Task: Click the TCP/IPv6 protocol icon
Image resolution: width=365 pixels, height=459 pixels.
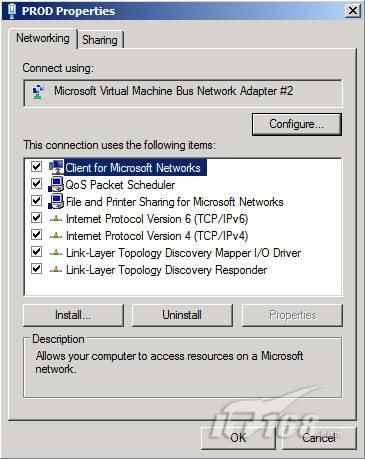Action: 56,219
